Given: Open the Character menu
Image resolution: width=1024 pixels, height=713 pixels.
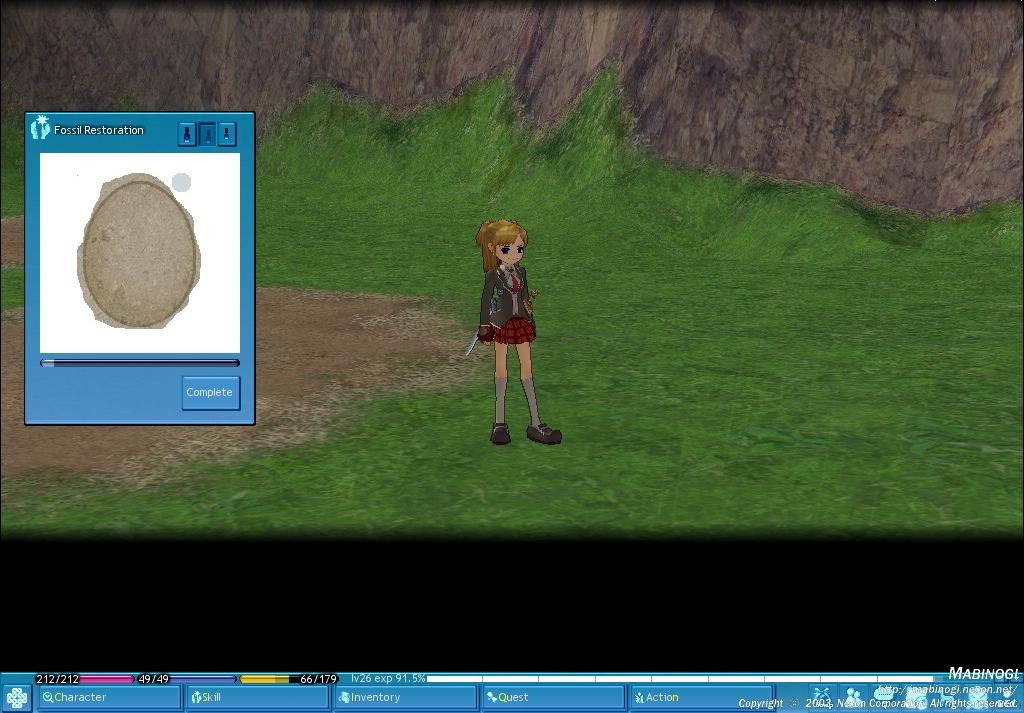Looking at the screenshot, I should 109,698.
